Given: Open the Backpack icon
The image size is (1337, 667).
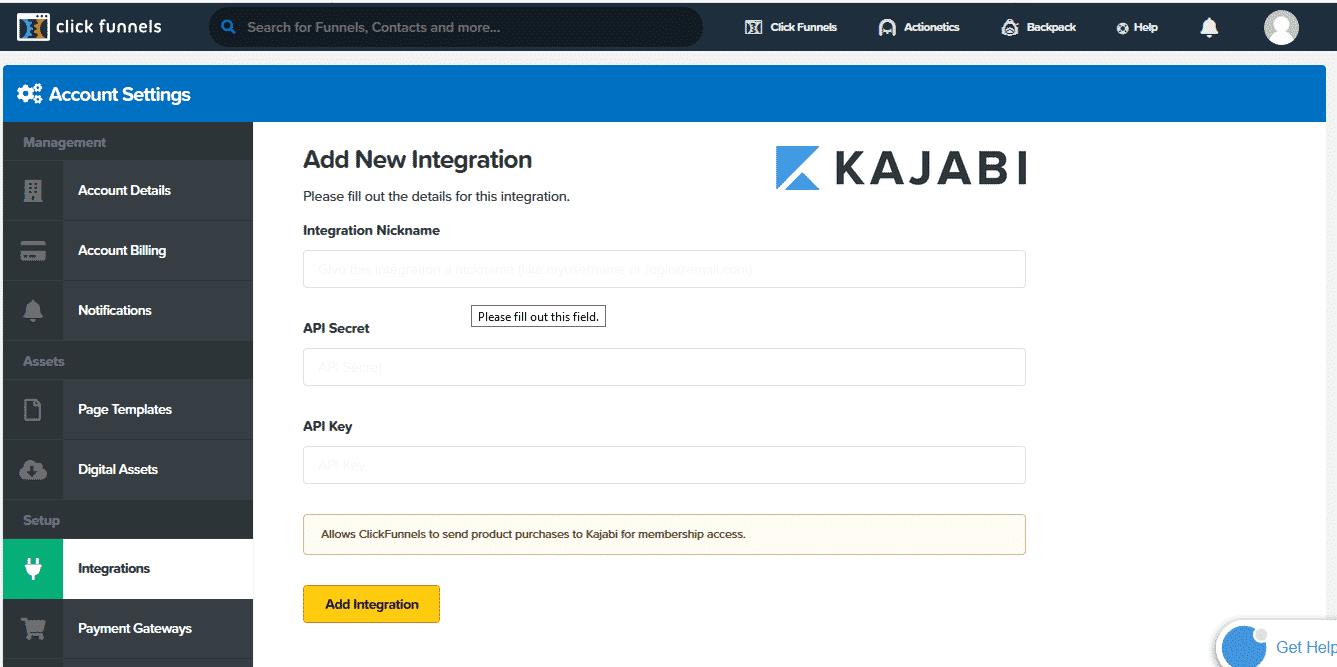Looking at the screenshot, I should click(x=1010, y=27).
